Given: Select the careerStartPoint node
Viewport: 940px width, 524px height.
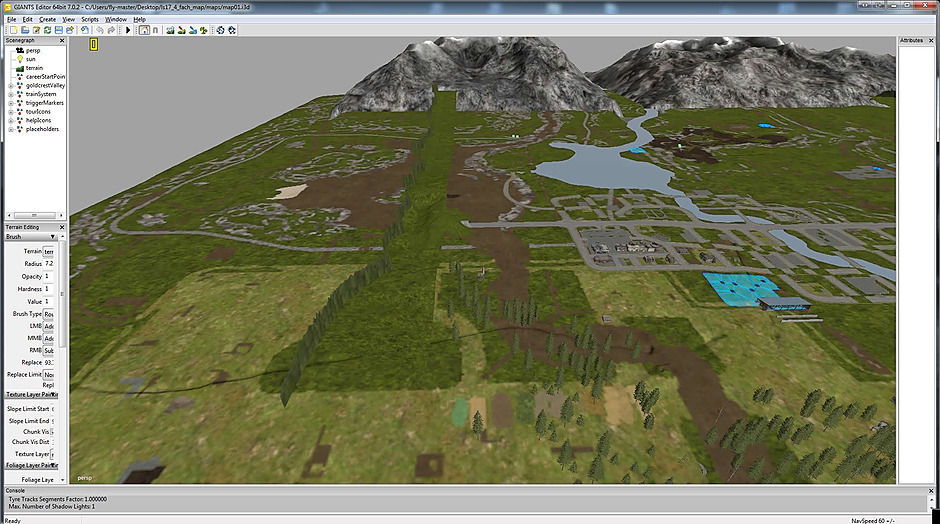Looking at the screenshot, I should pyautogui.click(x=45, y=77).
